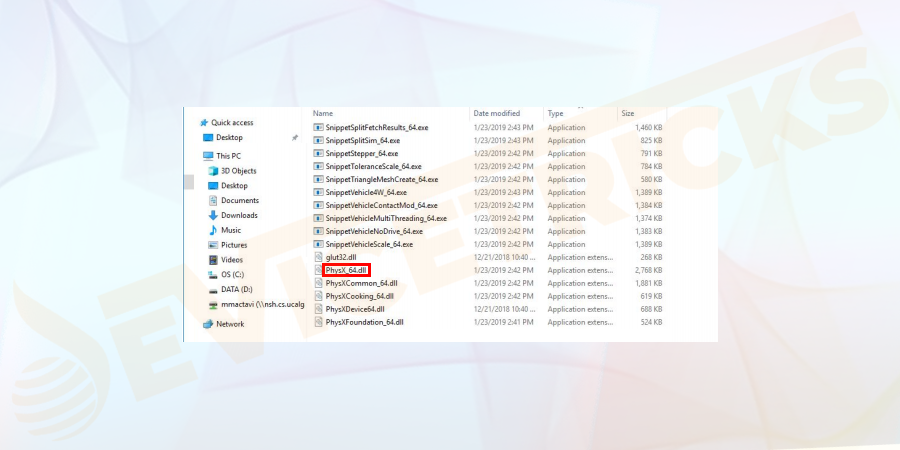The height and width of the screenshot is (450, 900).
Task: Click the SnippetVehicle4W_64.exe file name
Action: pos(366,193)
